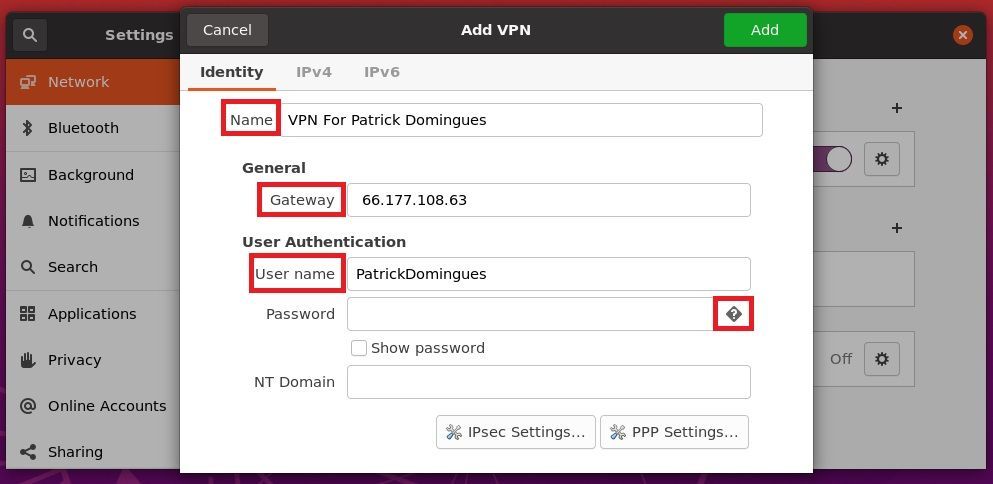
Task: Click the Online Accounts at-sign icon
Action: coord(28,406)
